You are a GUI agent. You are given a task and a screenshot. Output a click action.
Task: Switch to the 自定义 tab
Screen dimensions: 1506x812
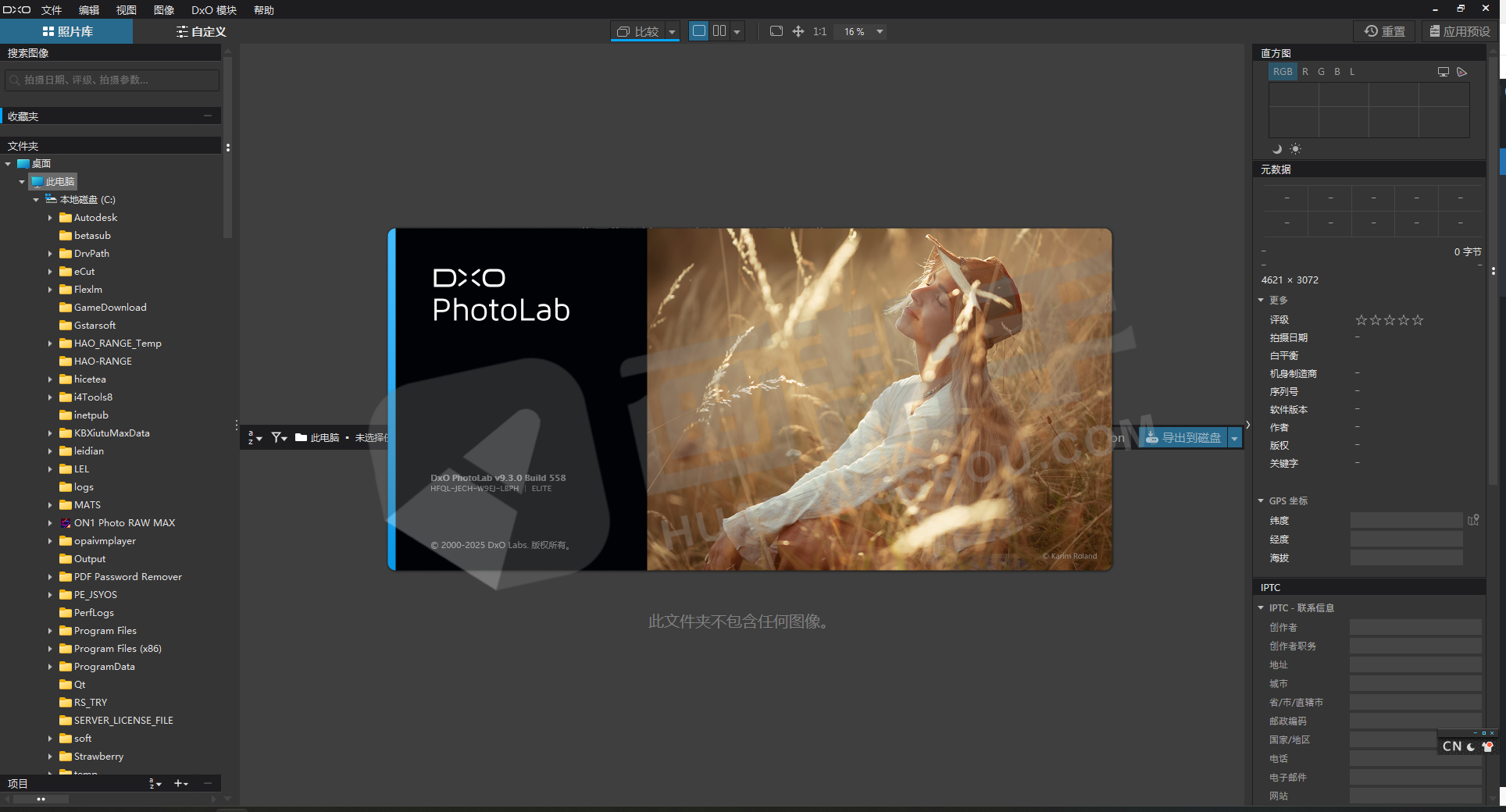click(x=201, y=31)
